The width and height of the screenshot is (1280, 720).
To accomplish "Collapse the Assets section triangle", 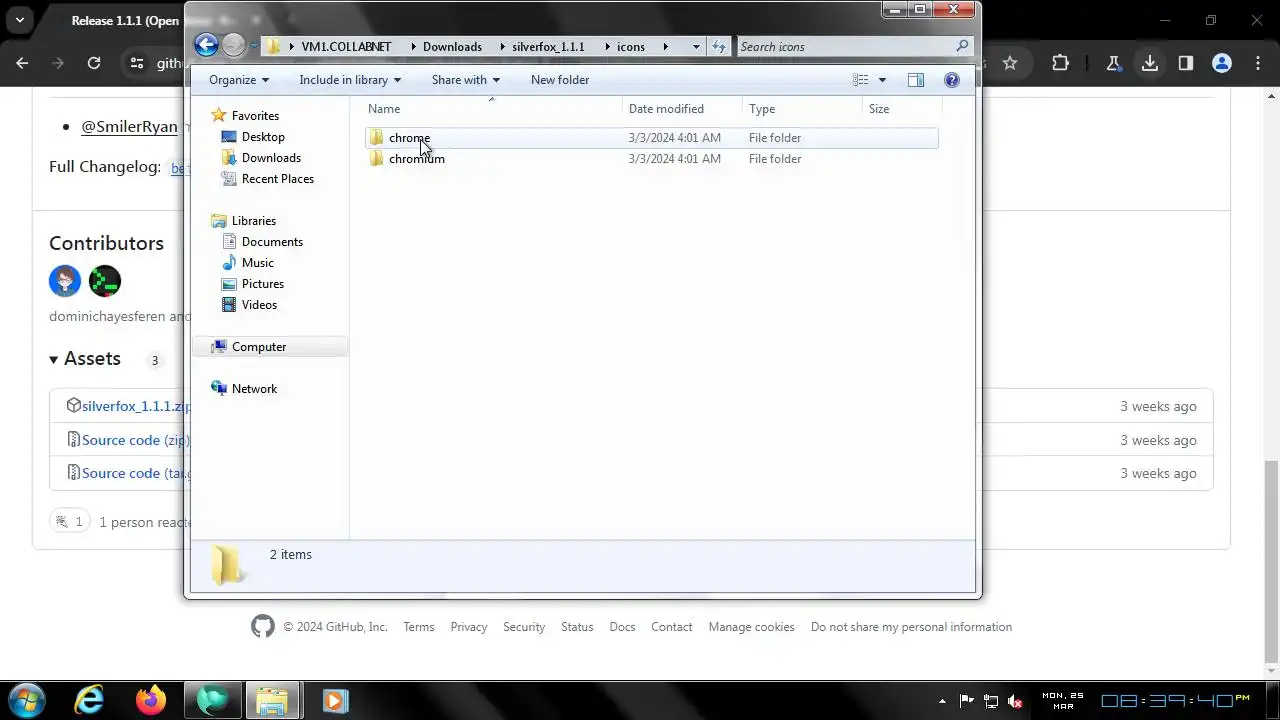I will tap(54, 359).
